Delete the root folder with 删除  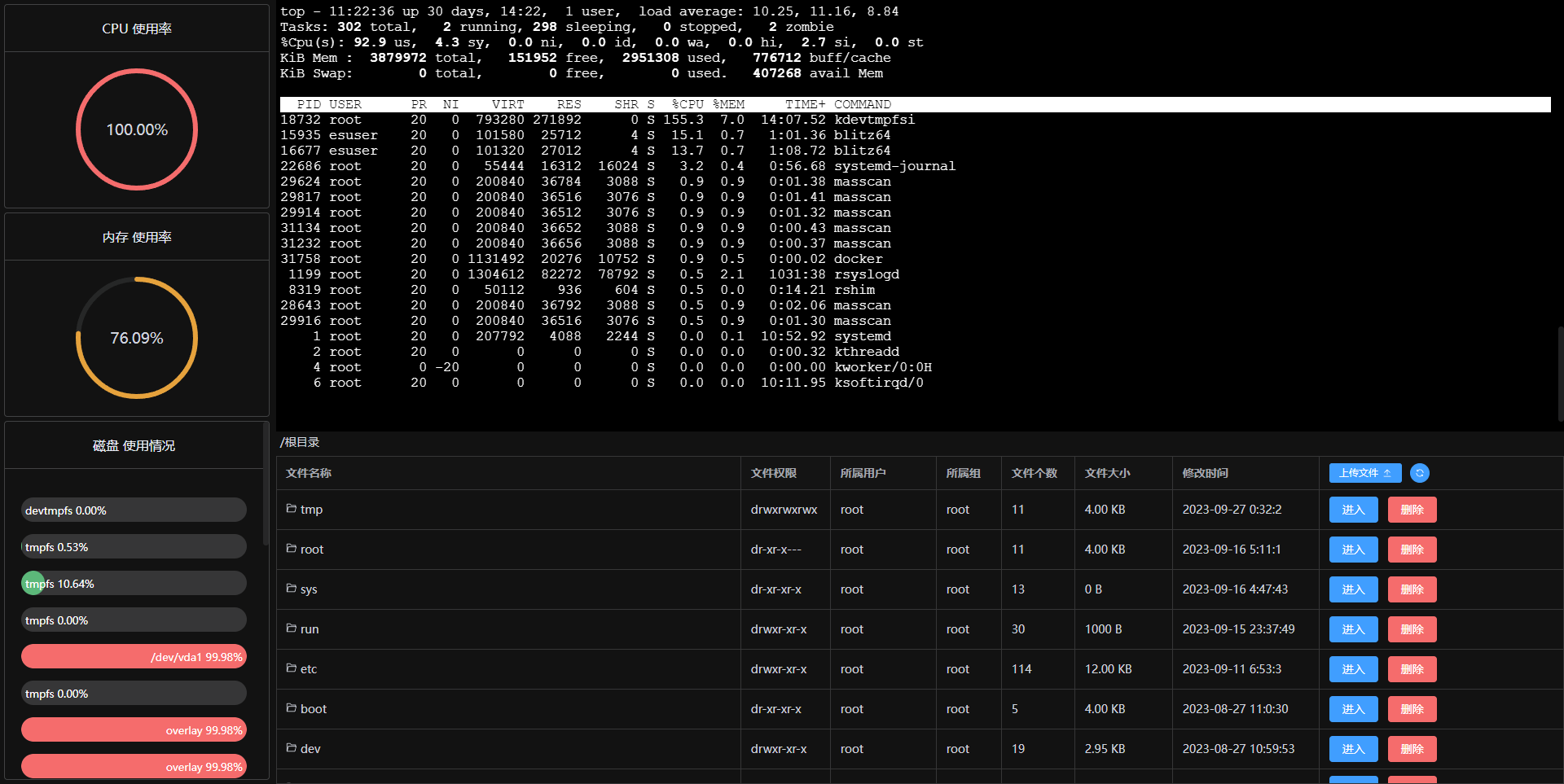pos(1412,550)
